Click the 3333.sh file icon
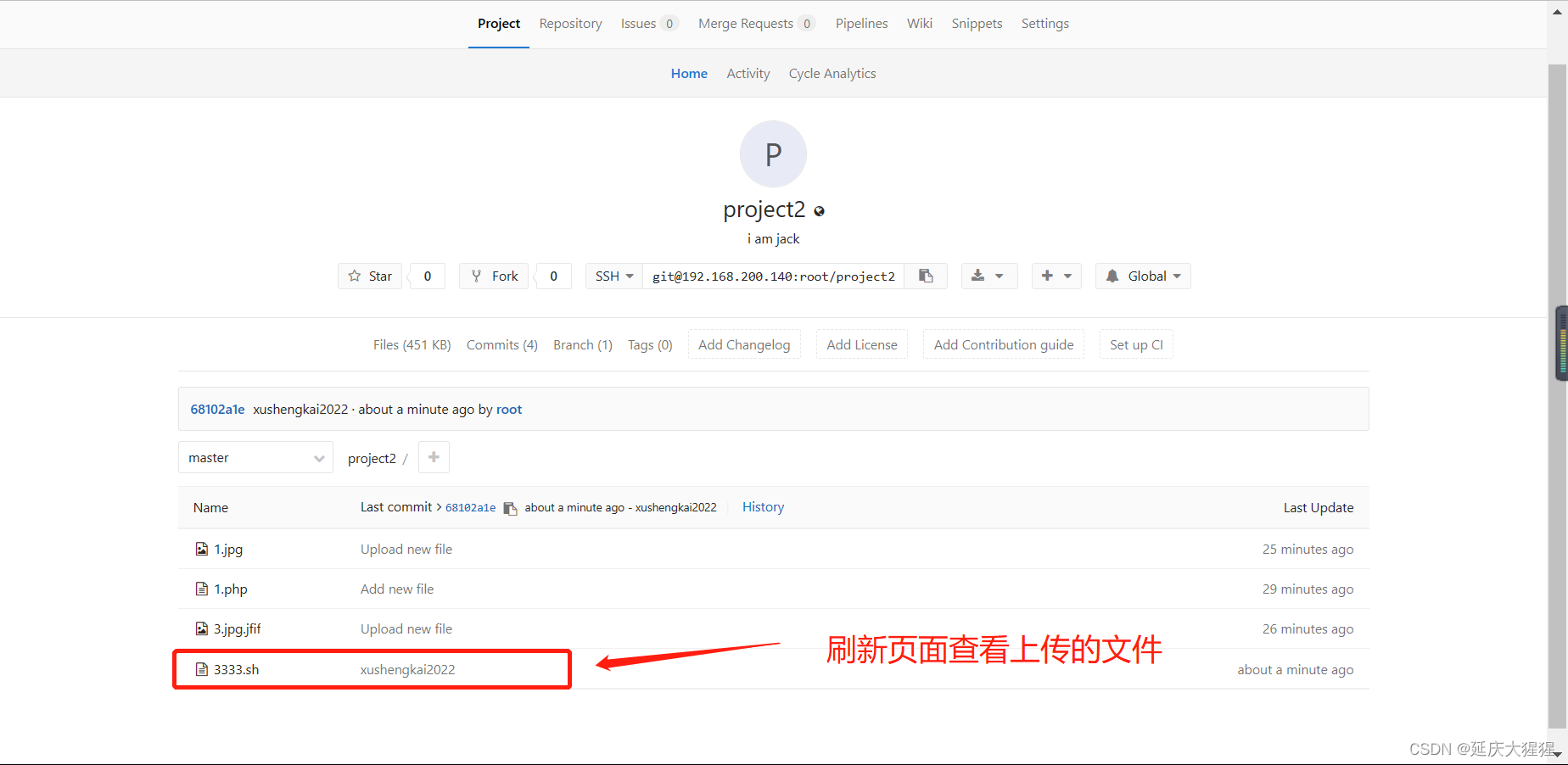This screenshot has width=1568, height=765. 201,669
